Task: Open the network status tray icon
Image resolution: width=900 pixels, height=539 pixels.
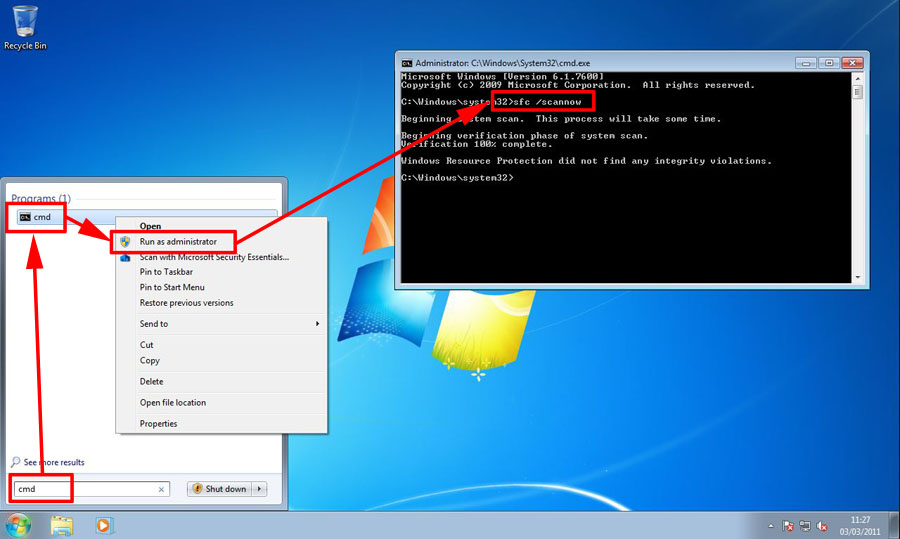Action: [x=805, y=526]
